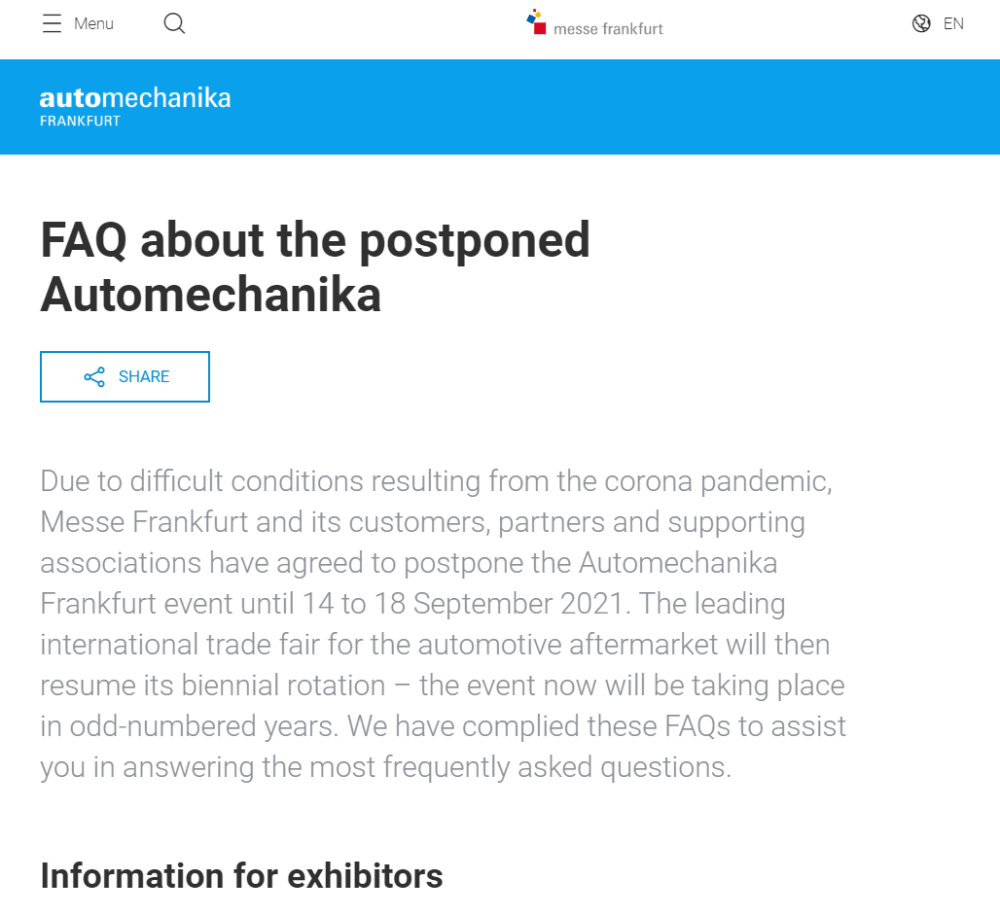Switch language via EN selector
Viewport: 1000px width, 915px height.
click(x=953, y=24)
